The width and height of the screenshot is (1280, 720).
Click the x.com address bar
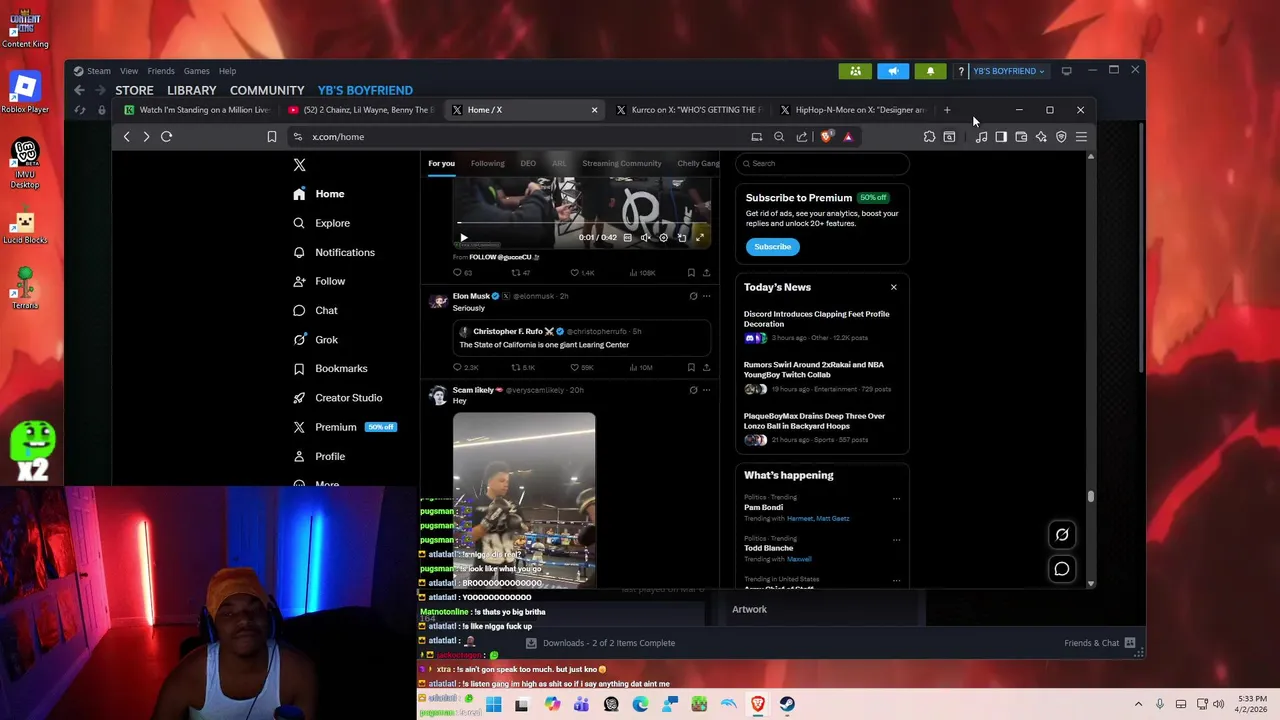(520, 137)
